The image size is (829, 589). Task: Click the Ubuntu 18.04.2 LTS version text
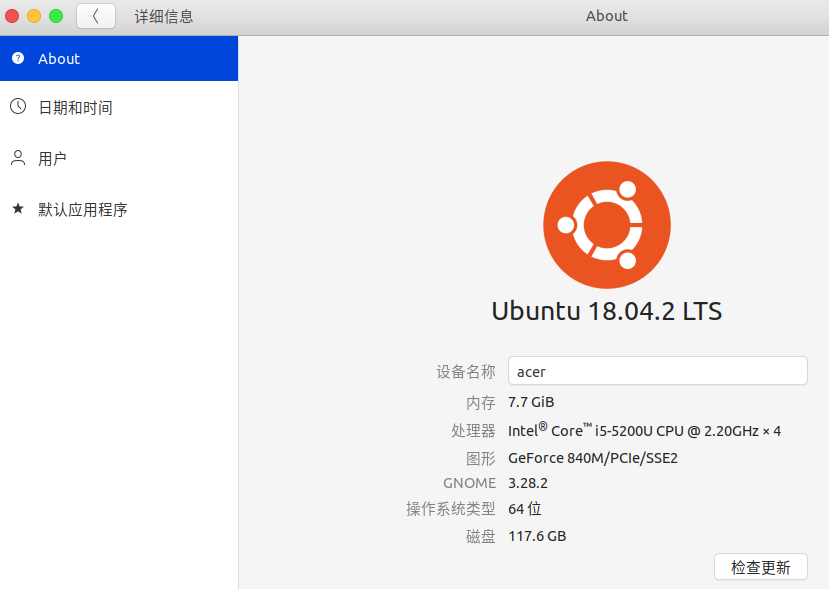607,311
